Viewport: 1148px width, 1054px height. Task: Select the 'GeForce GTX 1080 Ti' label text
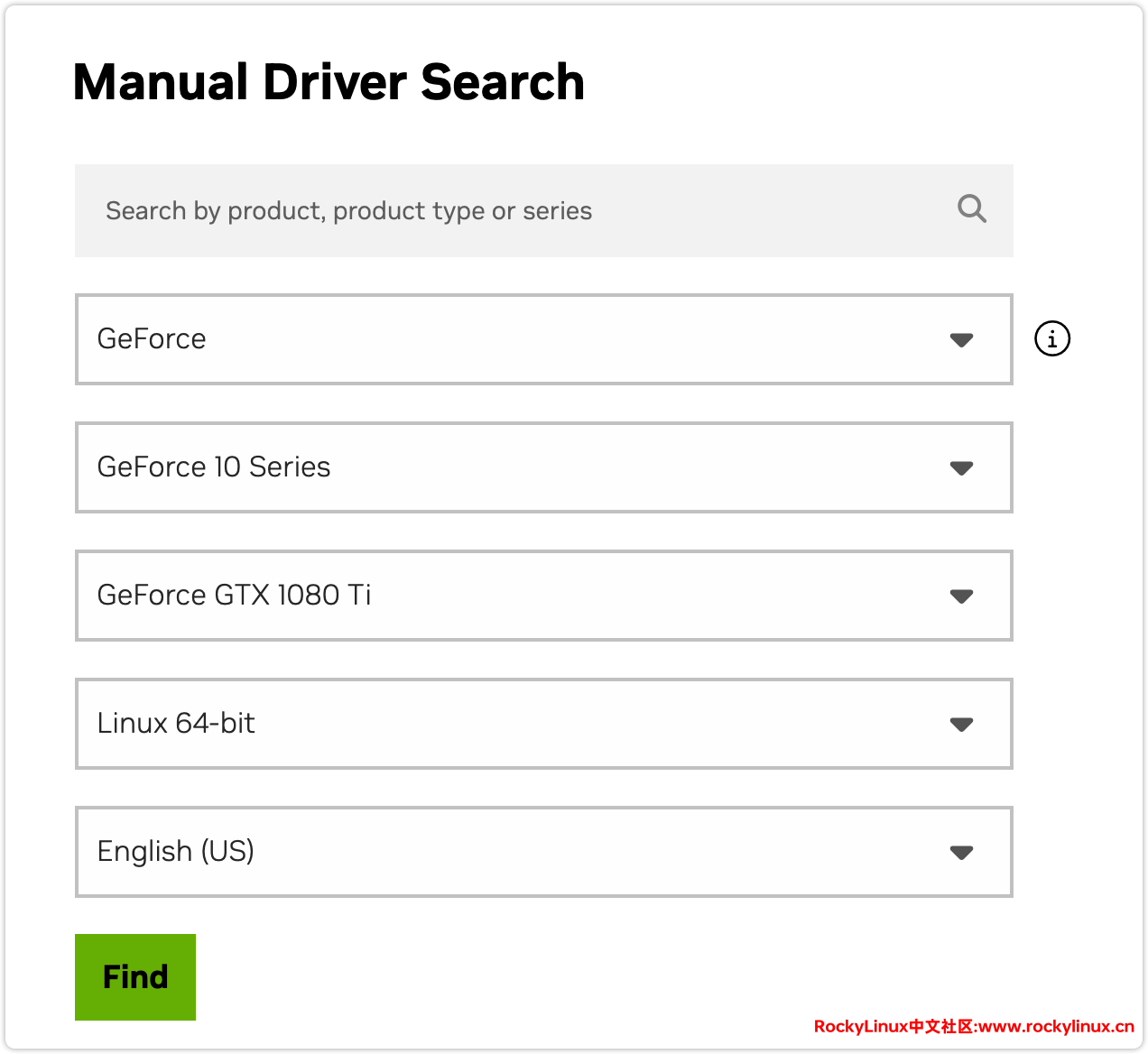[234, 596]
